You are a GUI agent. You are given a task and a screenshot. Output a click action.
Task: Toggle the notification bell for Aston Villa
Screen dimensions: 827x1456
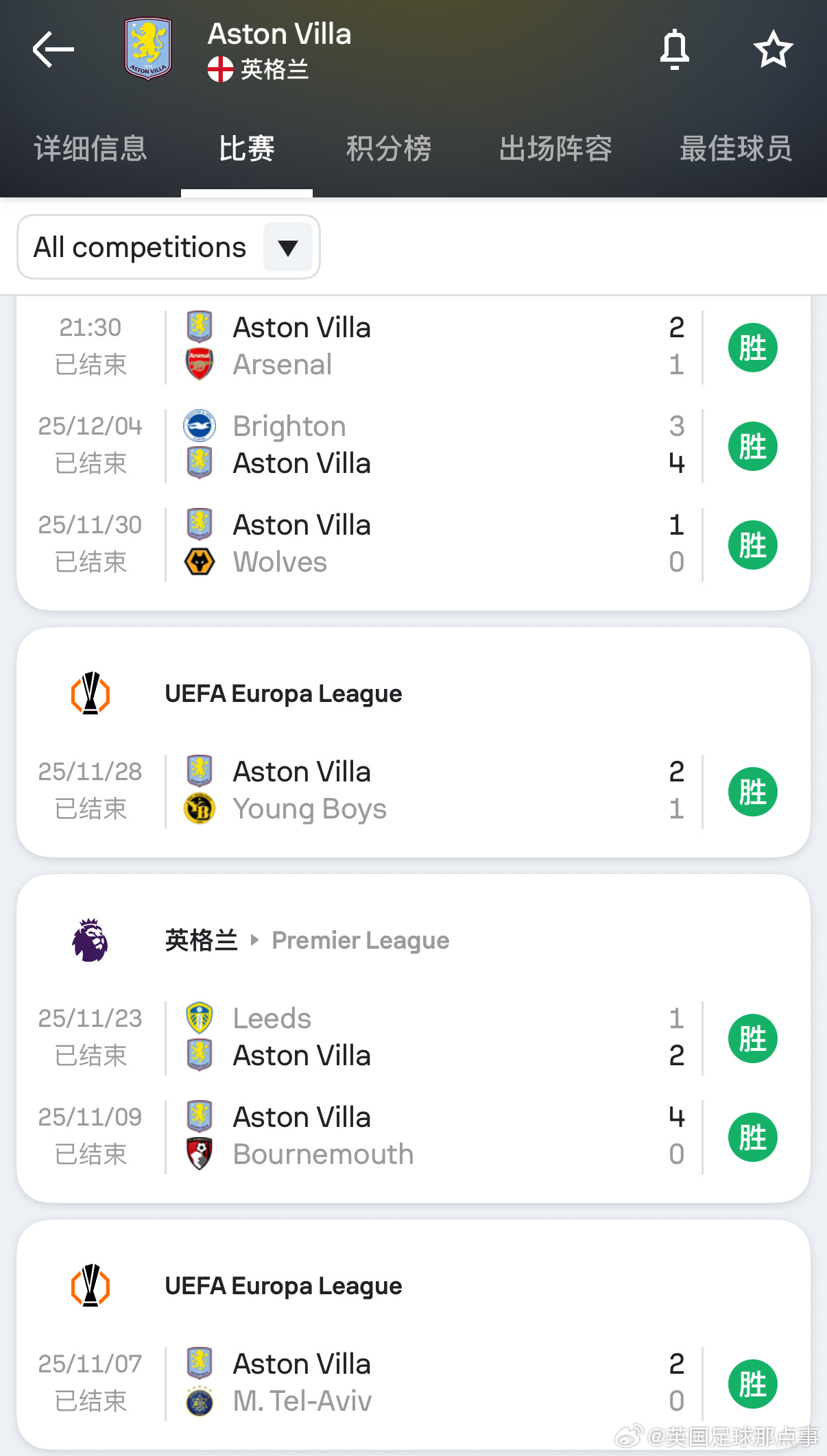tap(674, 49)
